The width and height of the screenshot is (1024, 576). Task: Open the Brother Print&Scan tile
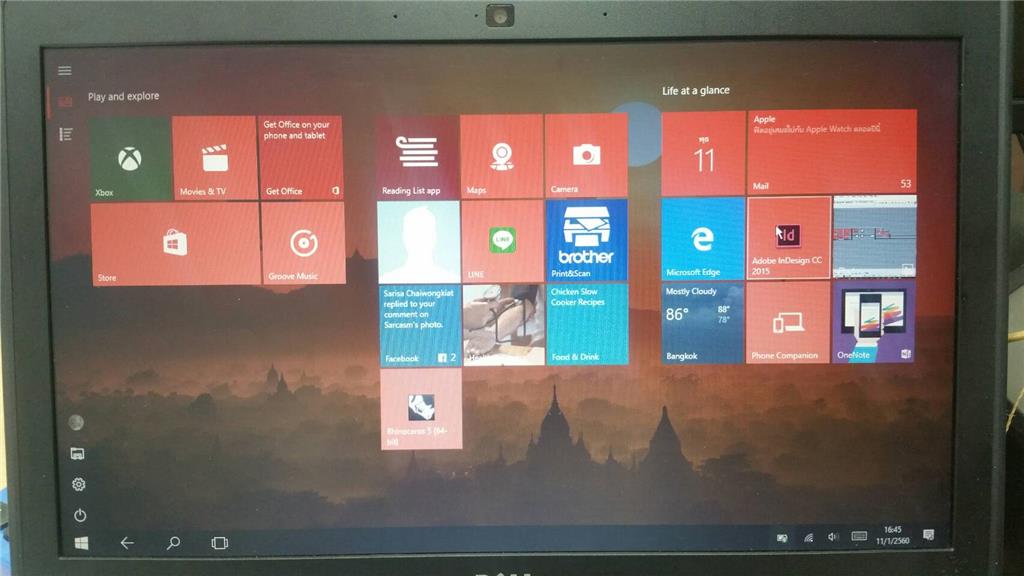586,240
